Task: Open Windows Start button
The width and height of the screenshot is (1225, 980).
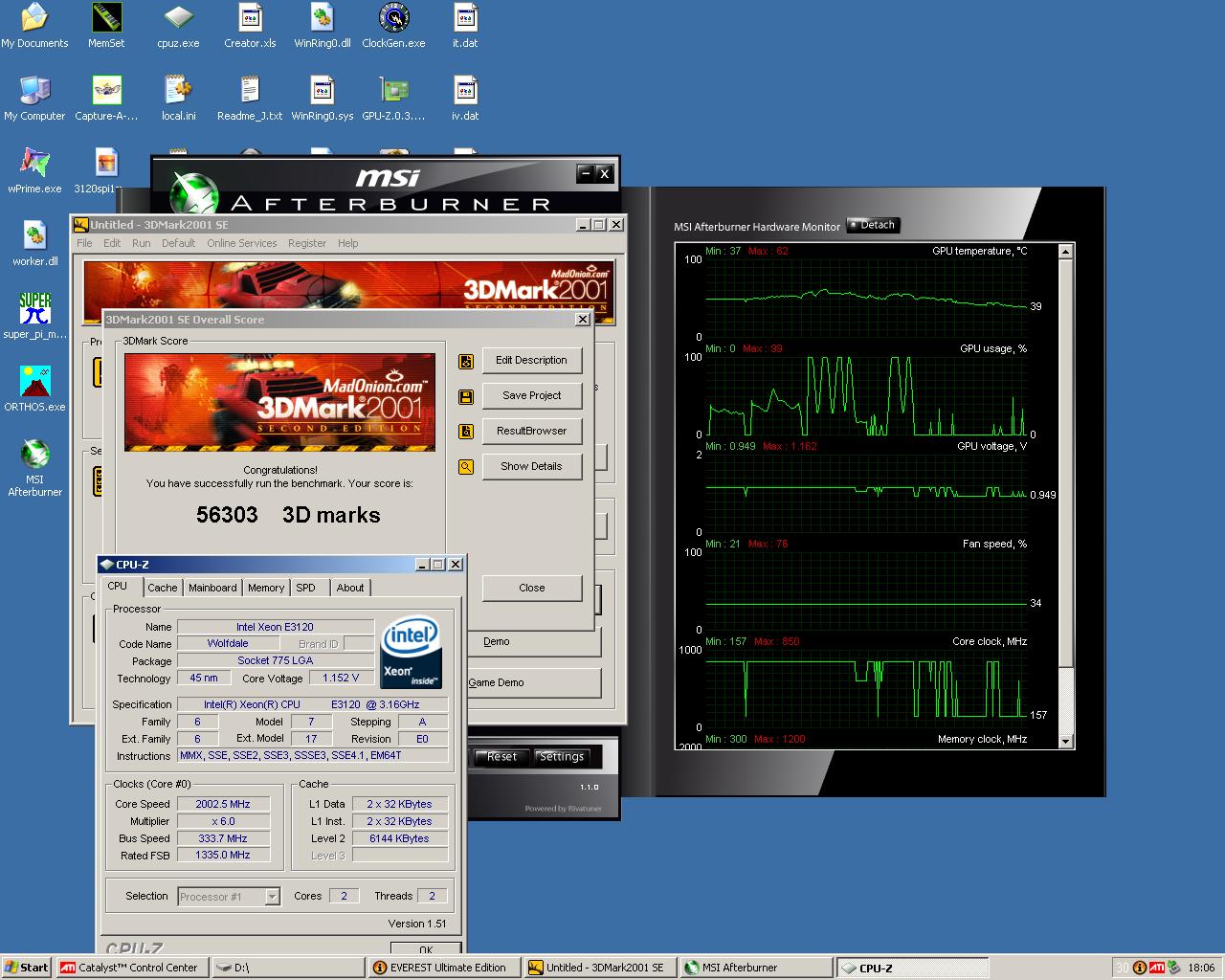Action: [27, 968]
